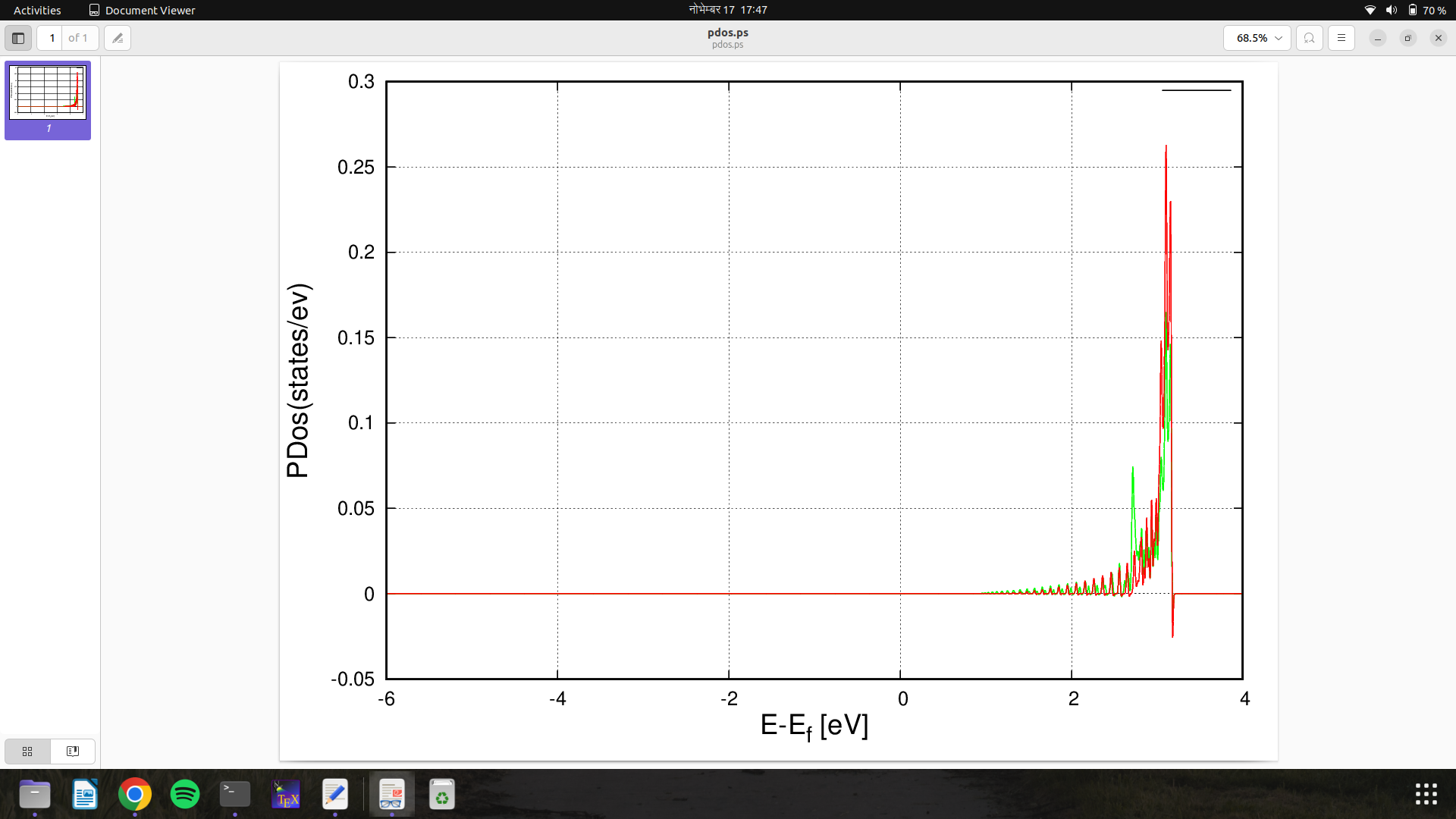Open LibreOffice Writer from dock

click(85, 795)
